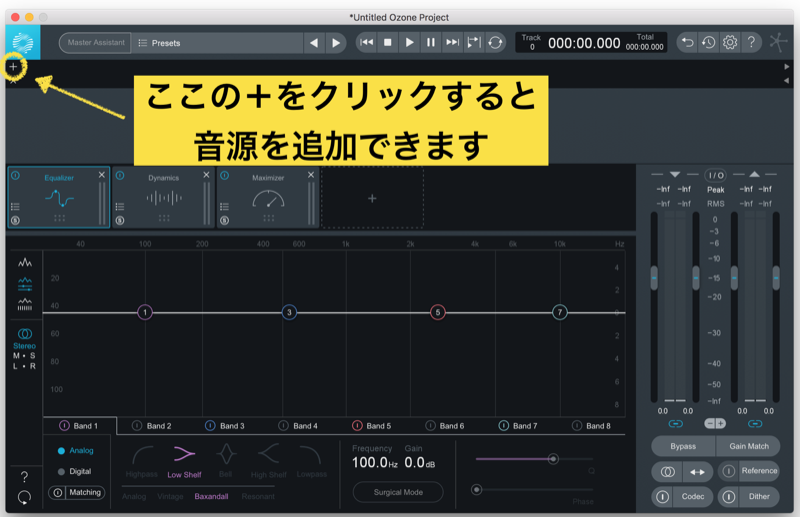Remove the Maximizer module
This screenshot has height=517, width=800.
click(x=311, y=175)
